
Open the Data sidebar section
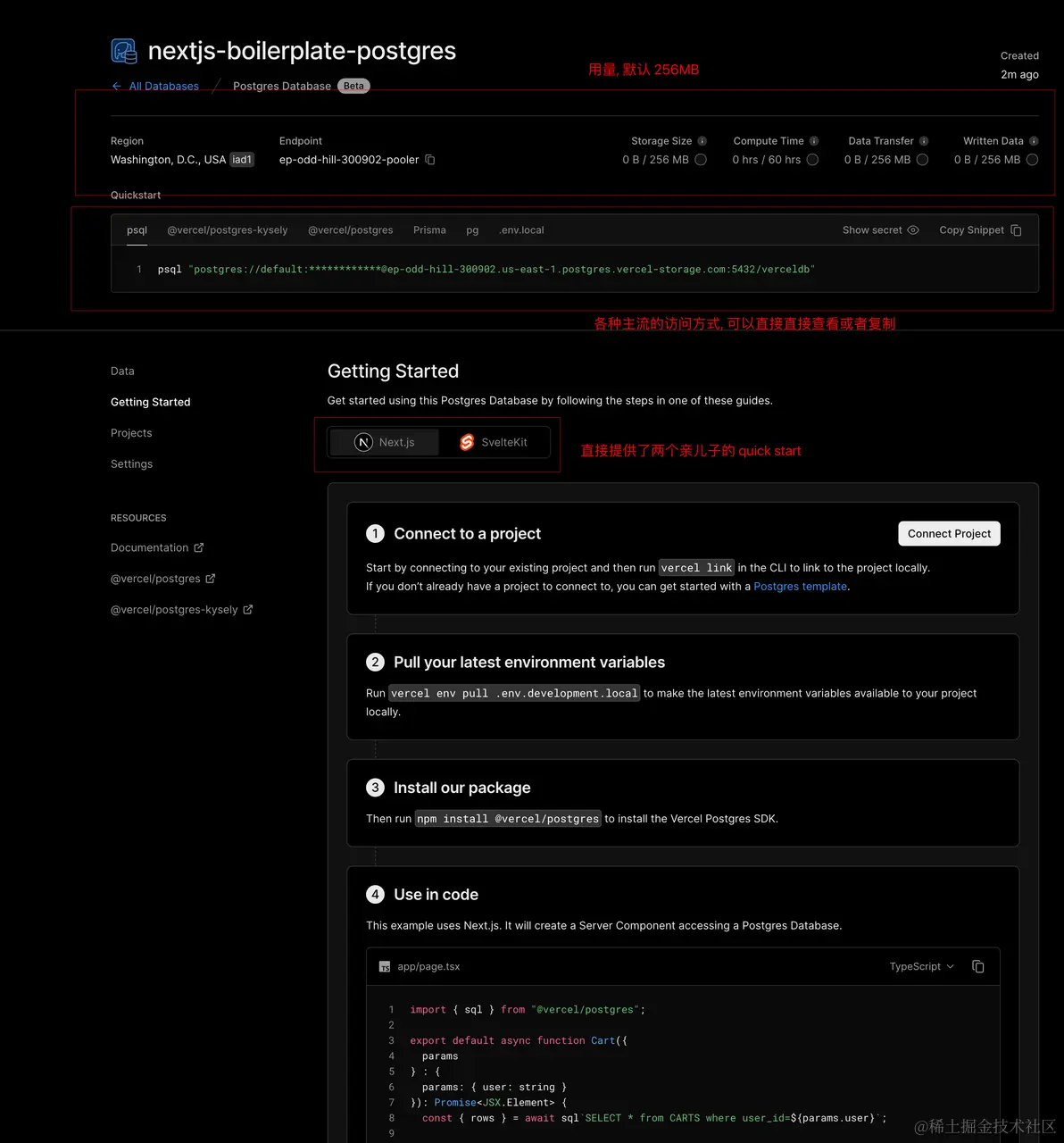click(122, 371)
